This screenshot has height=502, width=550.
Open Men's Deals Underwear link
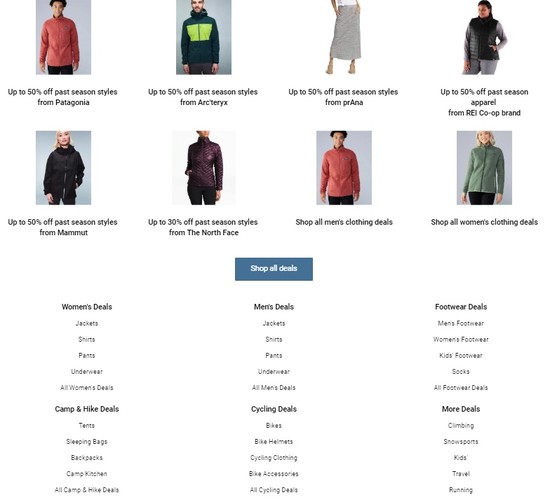tap(274, 372)
